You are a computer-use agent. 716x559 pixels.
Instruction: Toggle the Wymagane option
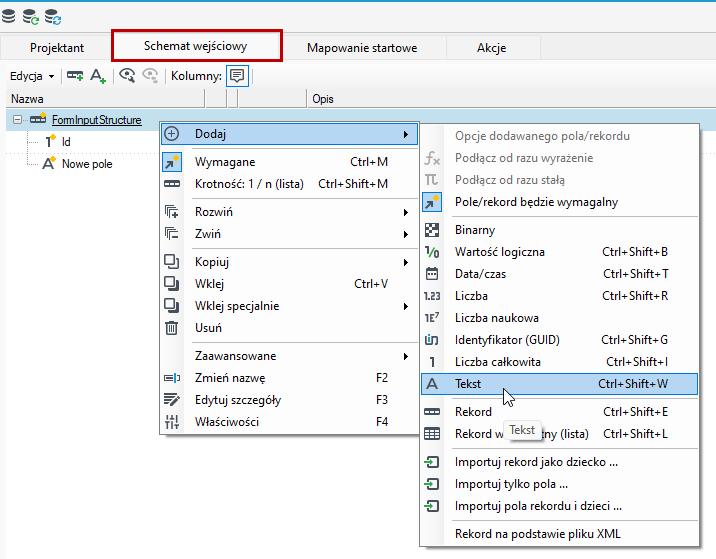[x=290, y=162]
